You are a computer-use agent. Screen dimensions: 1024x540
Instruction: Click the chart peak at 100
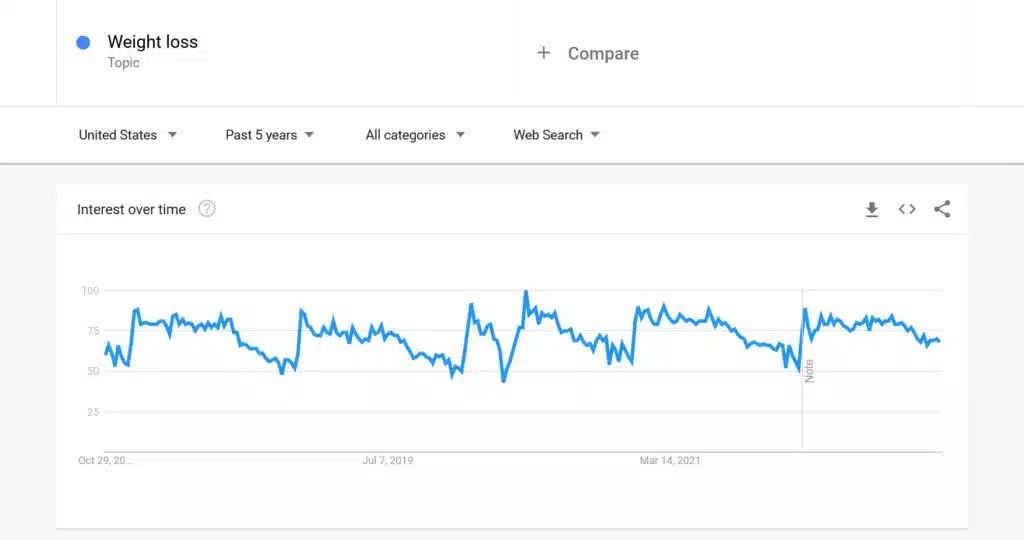526,291
